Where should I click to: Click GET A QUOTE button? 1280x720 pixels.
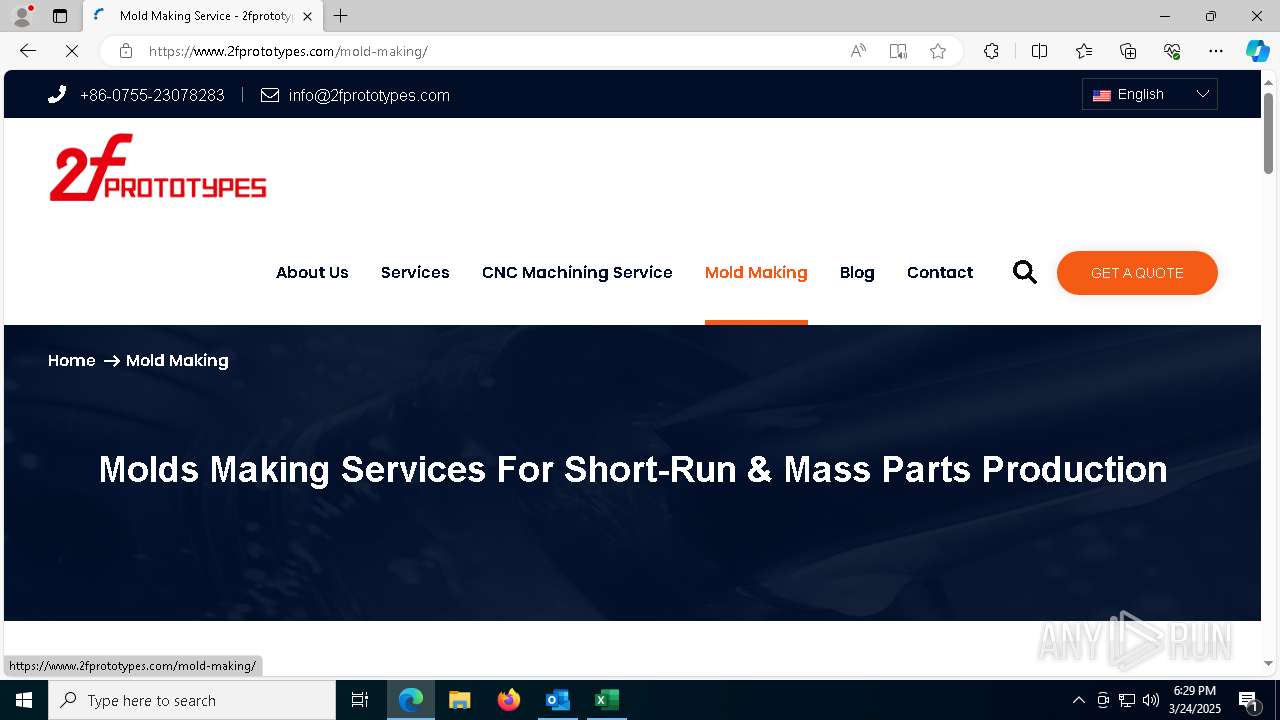pos(1137,273)
